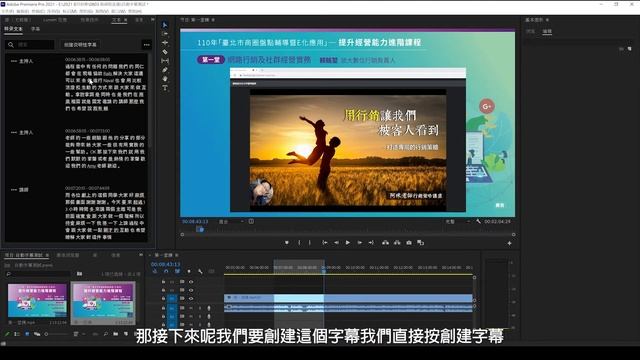This screenshot has width=640, height=360.
Task: Step forward one frame
Action: click(x=360, y=243)
